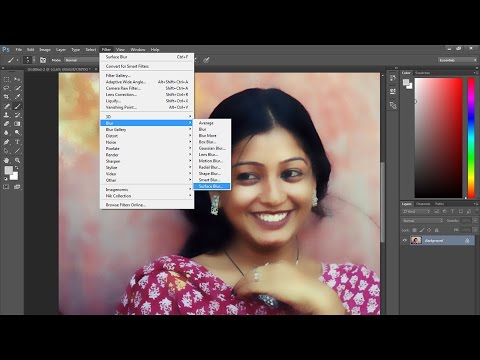Select the Clone Stamp tool
480x360 pixels.
[6, 115]
